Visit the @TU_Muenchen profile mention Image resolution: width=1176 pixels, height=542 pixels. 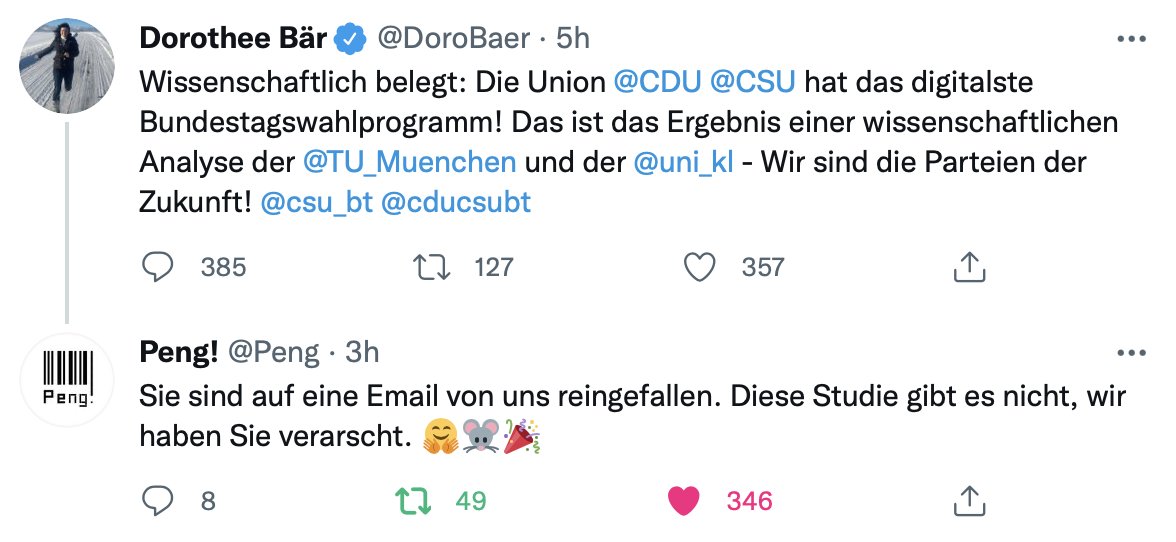tap(409, 161)
